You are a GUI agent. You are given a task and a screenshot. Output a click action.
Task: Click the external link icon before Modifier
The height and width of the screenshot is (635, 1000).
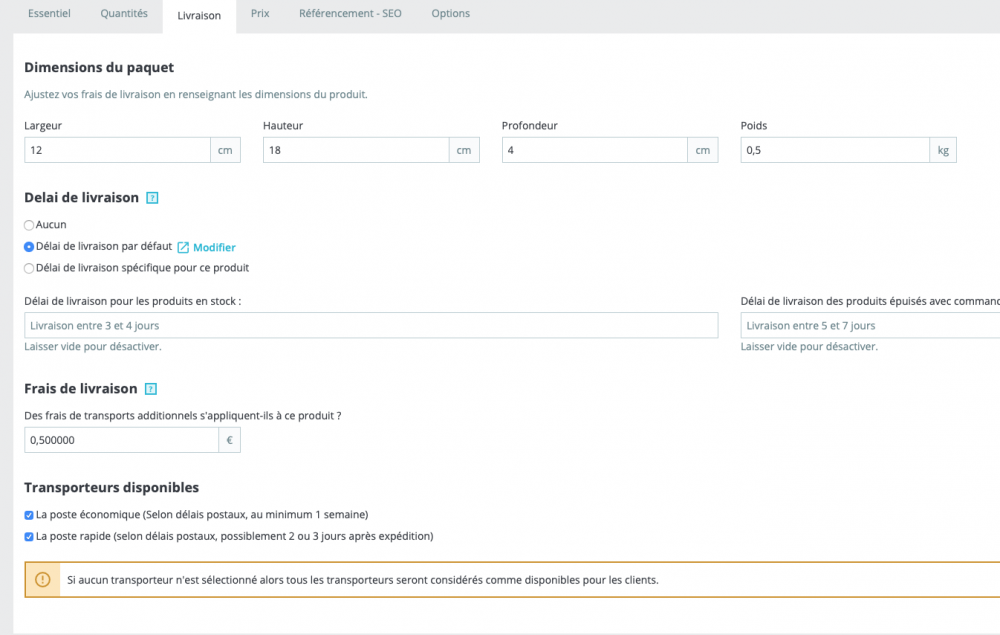(x=183, y=247)
